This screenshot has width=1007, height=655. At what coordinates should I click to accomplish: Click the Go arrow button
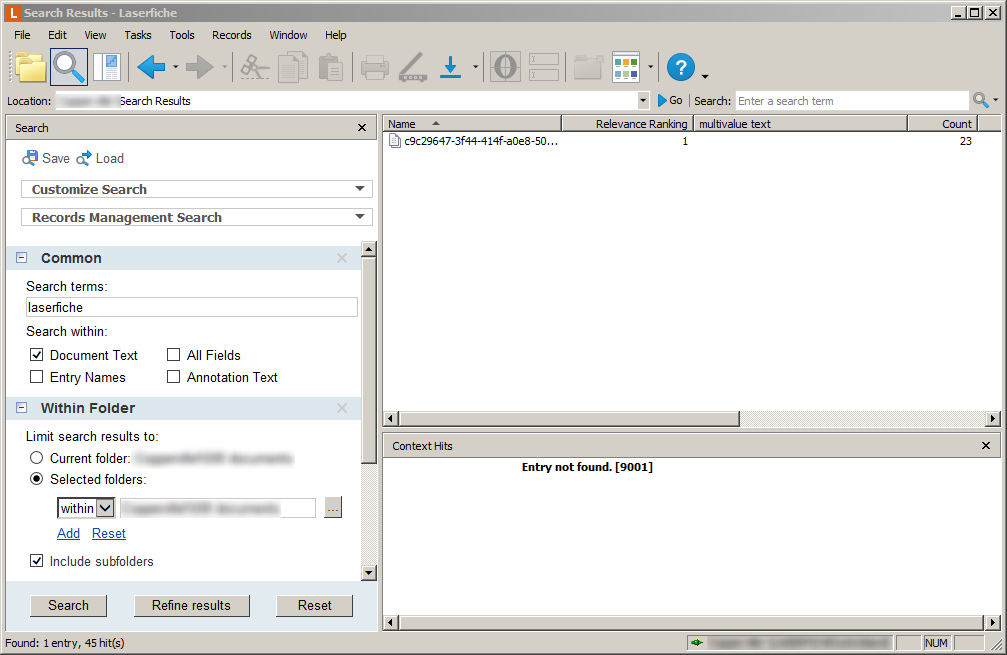(x=670, y=100)
